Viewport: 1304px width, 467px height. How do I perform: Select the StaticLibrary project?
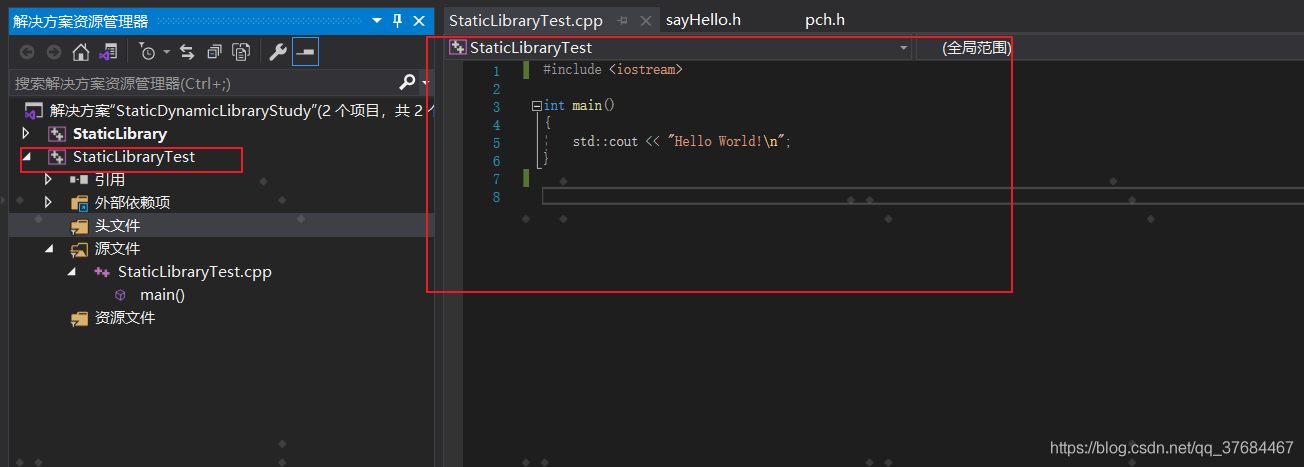pyautogui.click(x=120, y=134)
